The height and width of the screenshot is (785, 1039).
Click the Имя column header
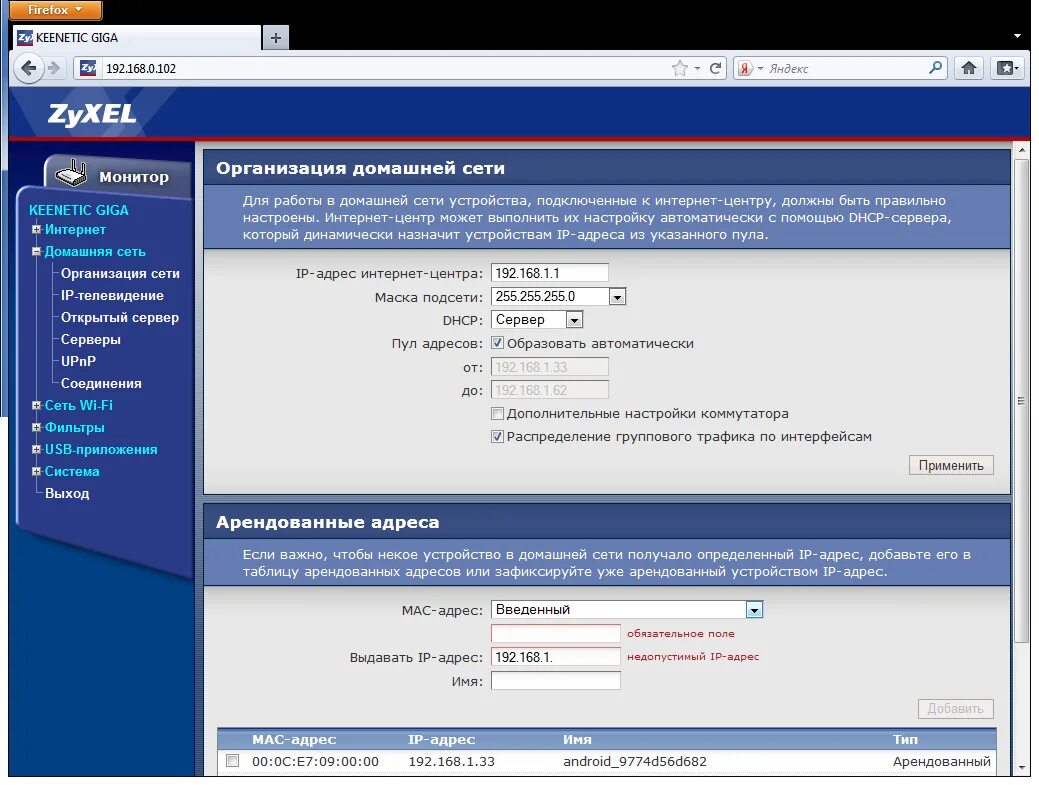[x=577, y=739]
